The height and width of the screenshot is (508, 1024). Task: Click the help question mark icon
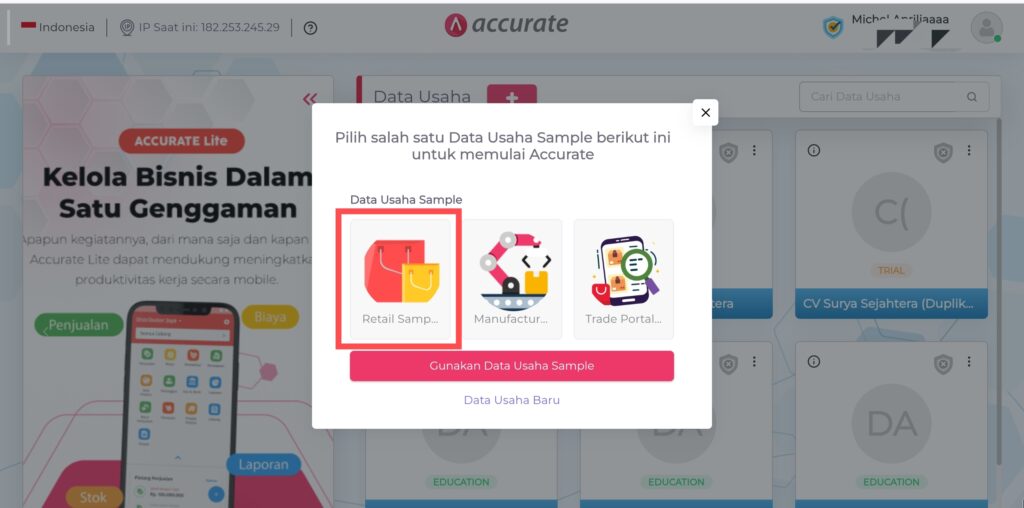click(311, 28)
